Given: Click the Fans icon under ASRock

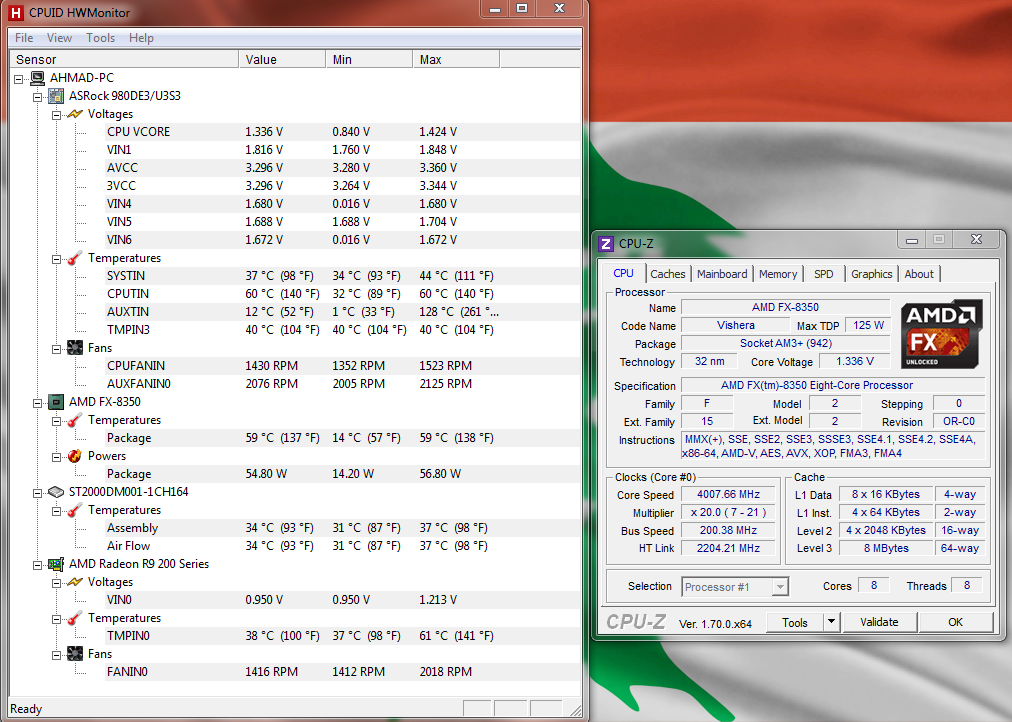Looking at the screenshot, I should [x=75, y=348].
